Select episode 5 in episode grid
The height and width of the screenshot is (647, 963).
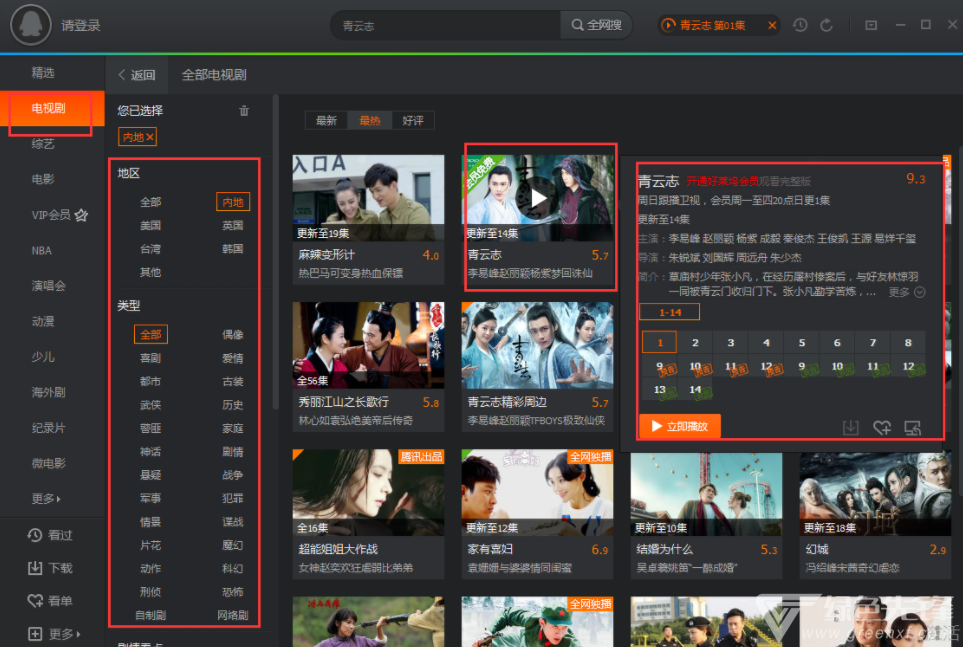pos(801,343)
